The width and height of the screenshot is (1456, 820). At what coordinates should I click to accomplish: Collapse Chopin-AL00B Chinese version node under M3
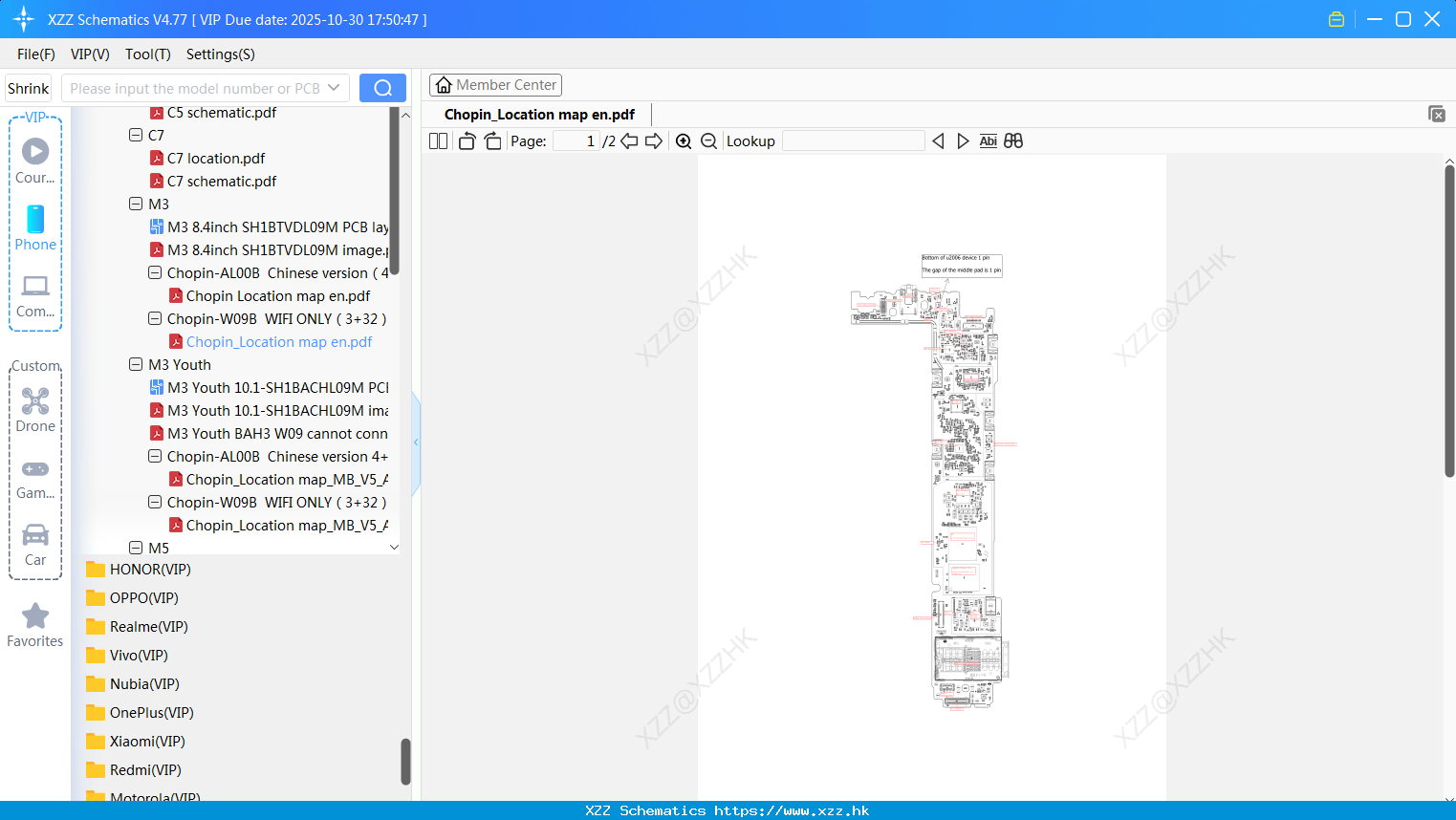coord(155,272)
